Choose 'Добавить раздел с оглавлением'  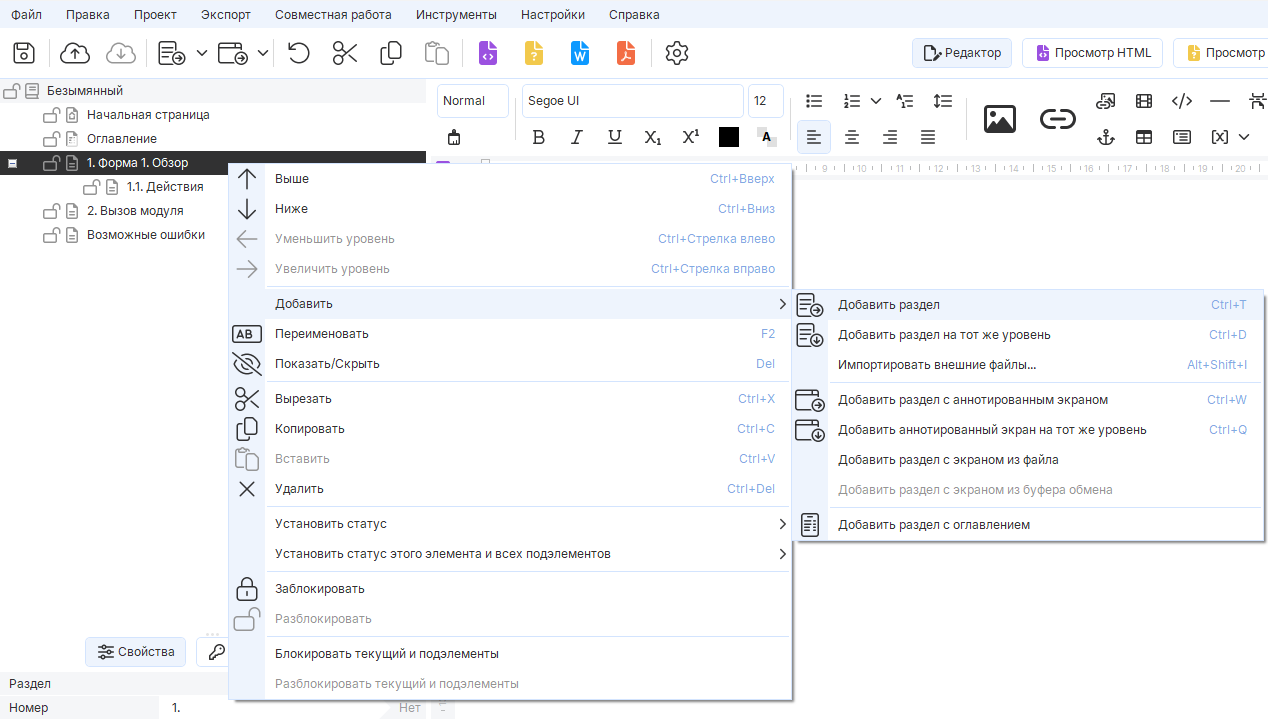coord(1028,525)
